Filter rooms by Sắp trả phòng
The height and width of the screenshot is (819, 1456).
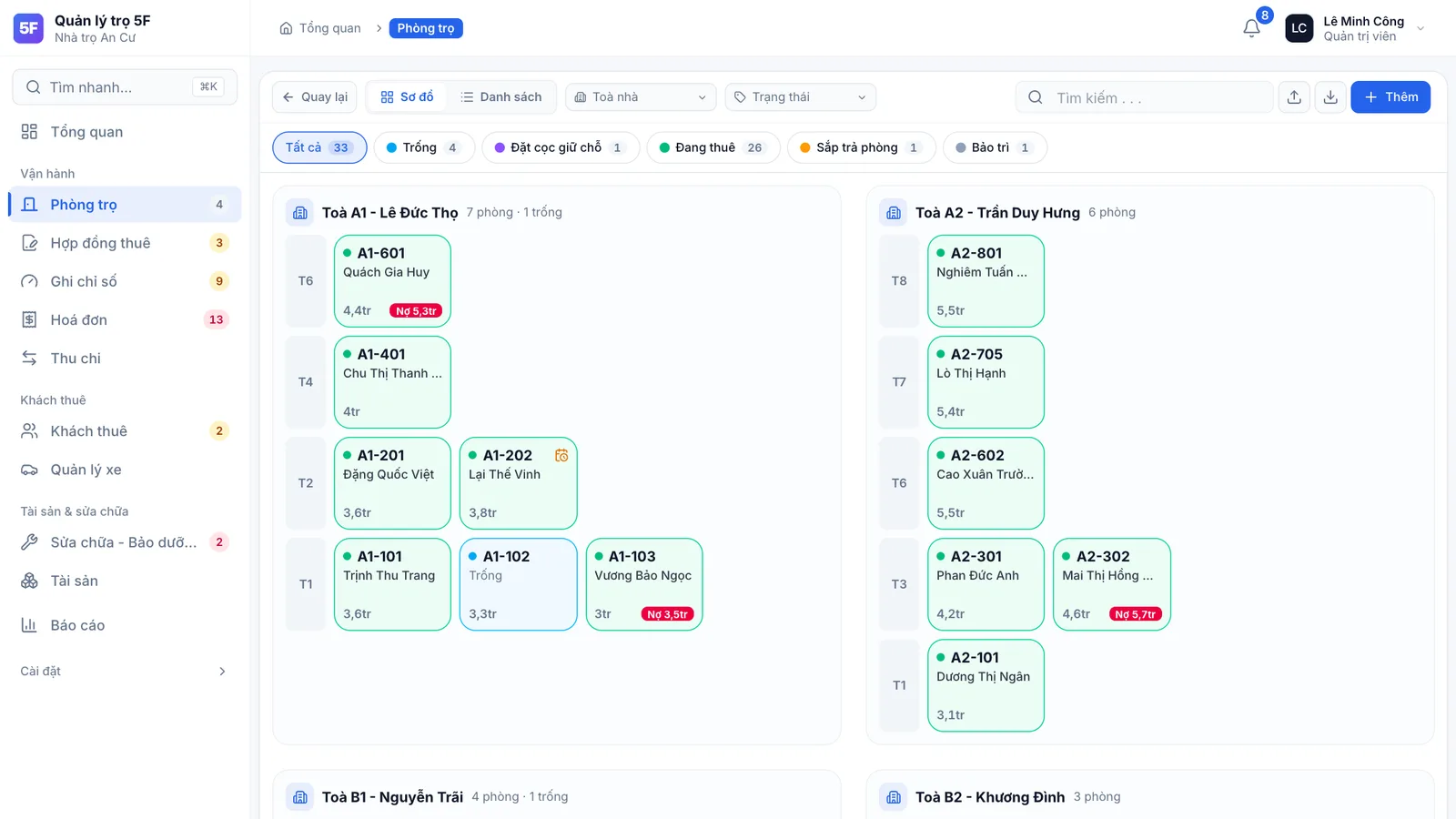click(x=861, y=147)
